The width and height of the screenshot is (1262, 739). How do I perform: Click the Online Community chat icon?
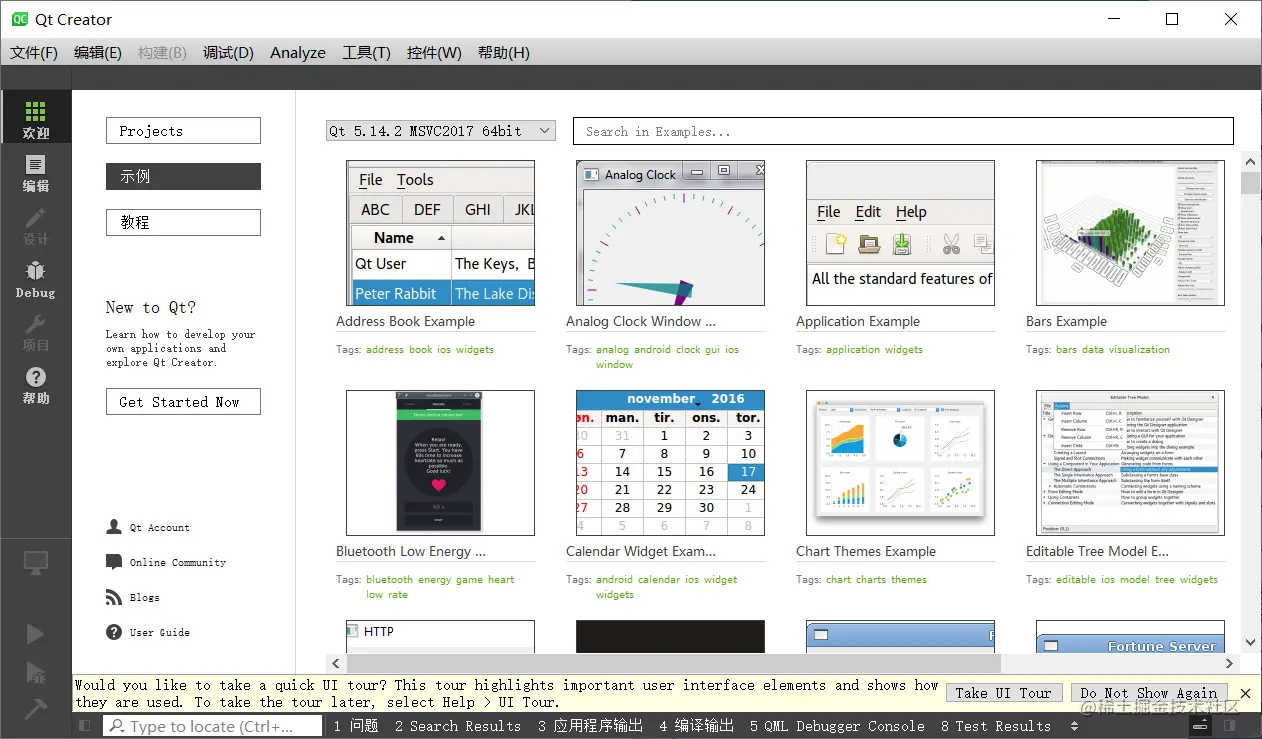114,562
